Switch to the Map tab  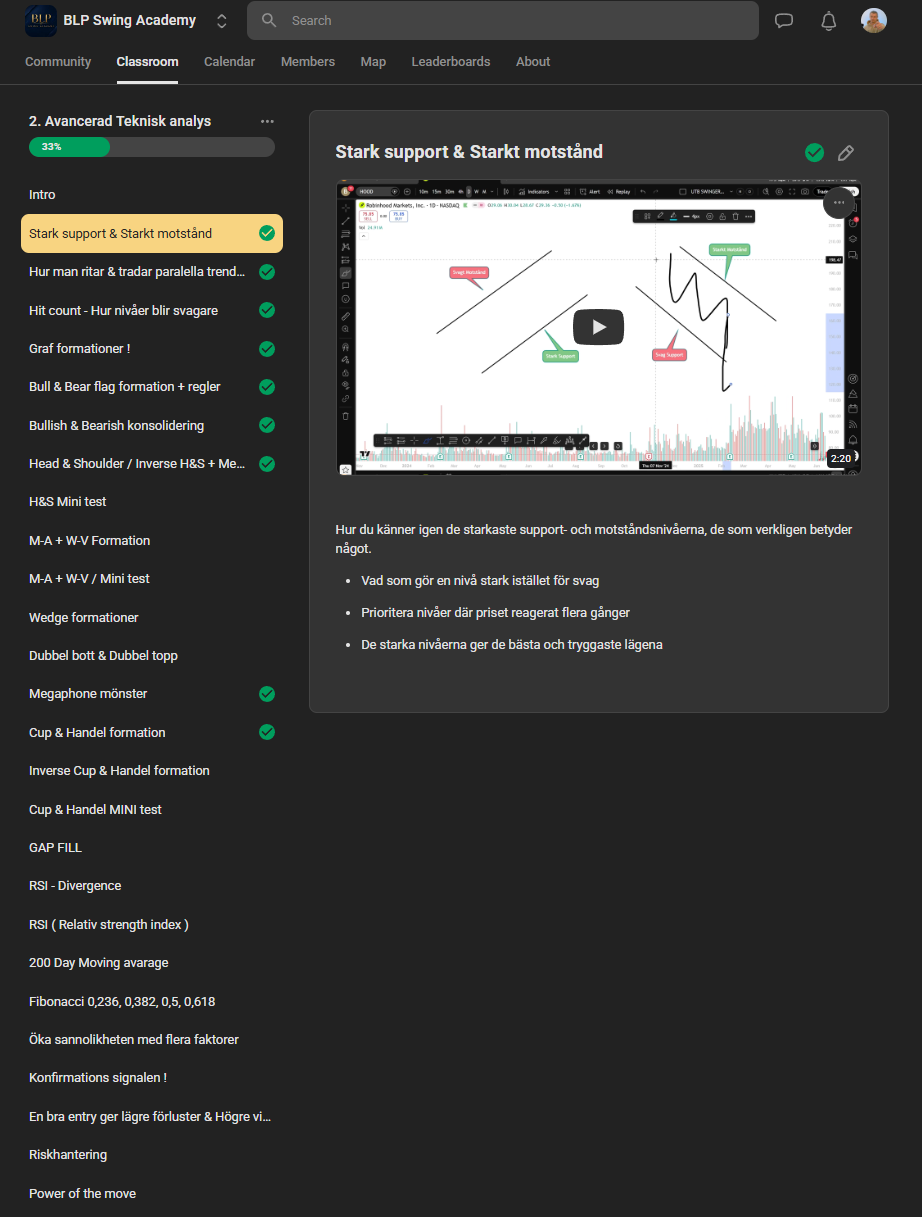(x=373, y=61)
